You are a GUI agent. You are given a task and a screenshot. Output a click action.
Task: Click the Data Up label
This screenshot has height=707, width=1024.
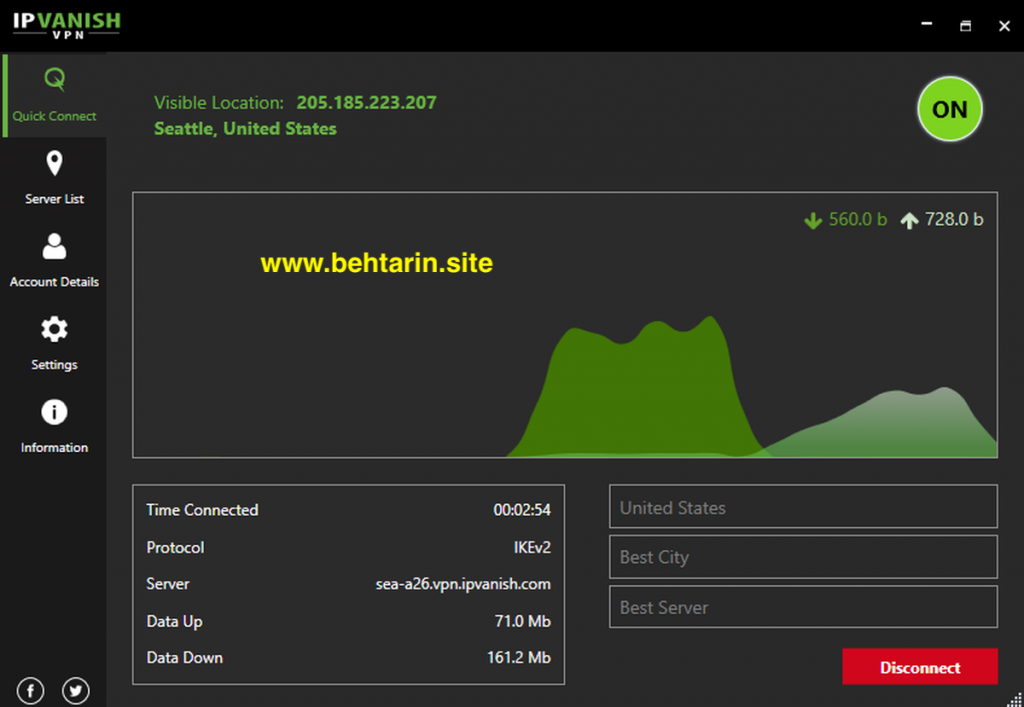point(174,621)
